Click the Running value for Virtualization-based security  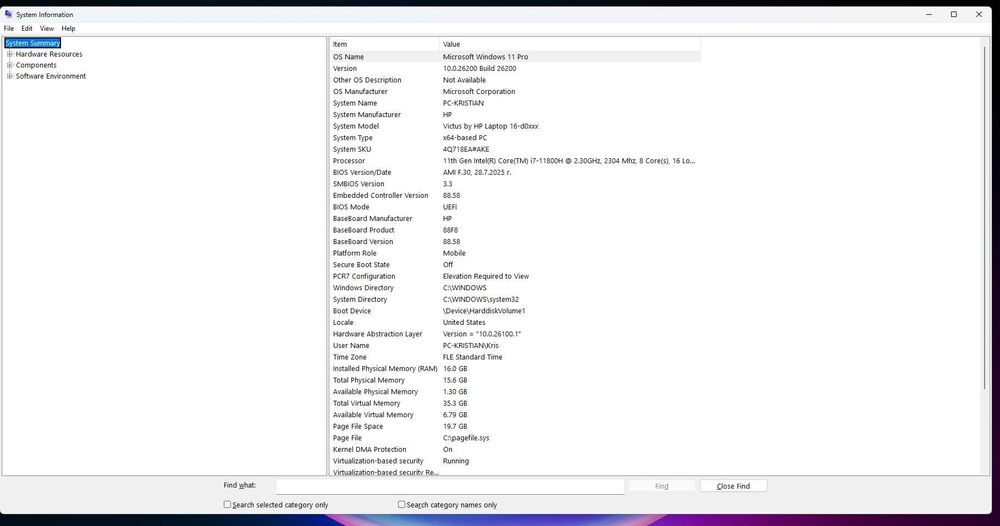pyautogui.click(x=455, y=461)
